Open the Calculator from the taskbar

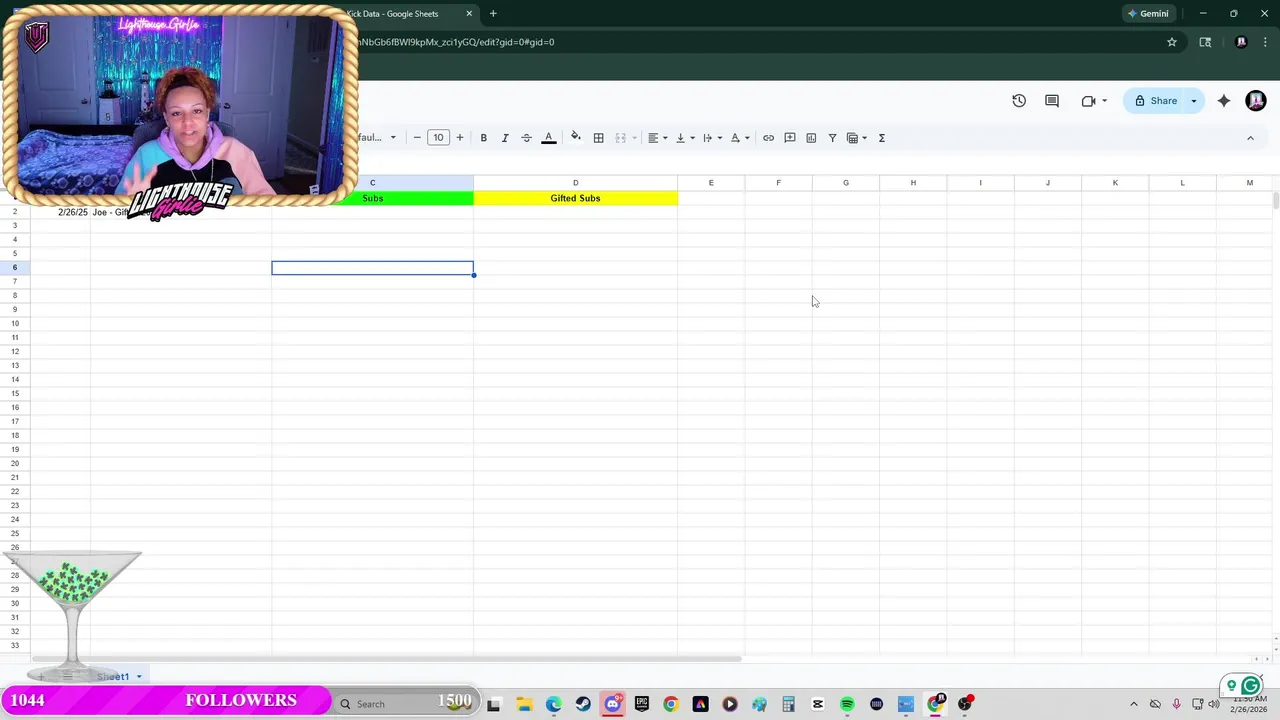(x=788, y=704)
